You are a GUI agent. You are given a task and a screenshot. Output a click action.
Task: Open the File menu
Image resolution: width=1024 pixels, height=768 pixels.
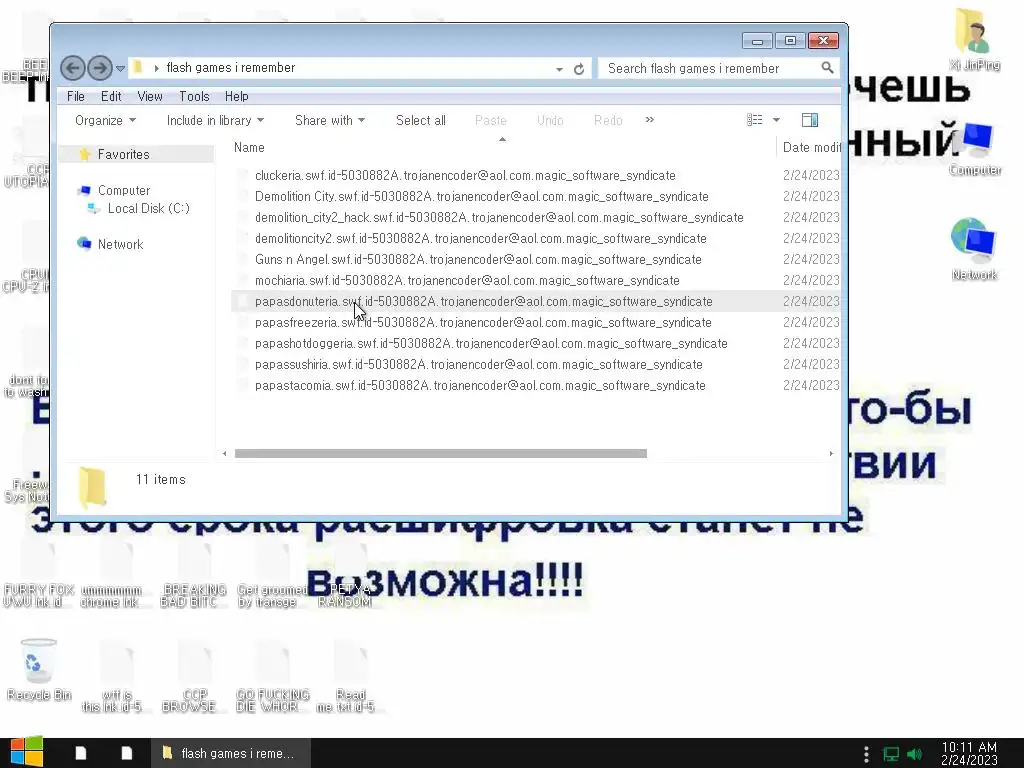point(76,97)
